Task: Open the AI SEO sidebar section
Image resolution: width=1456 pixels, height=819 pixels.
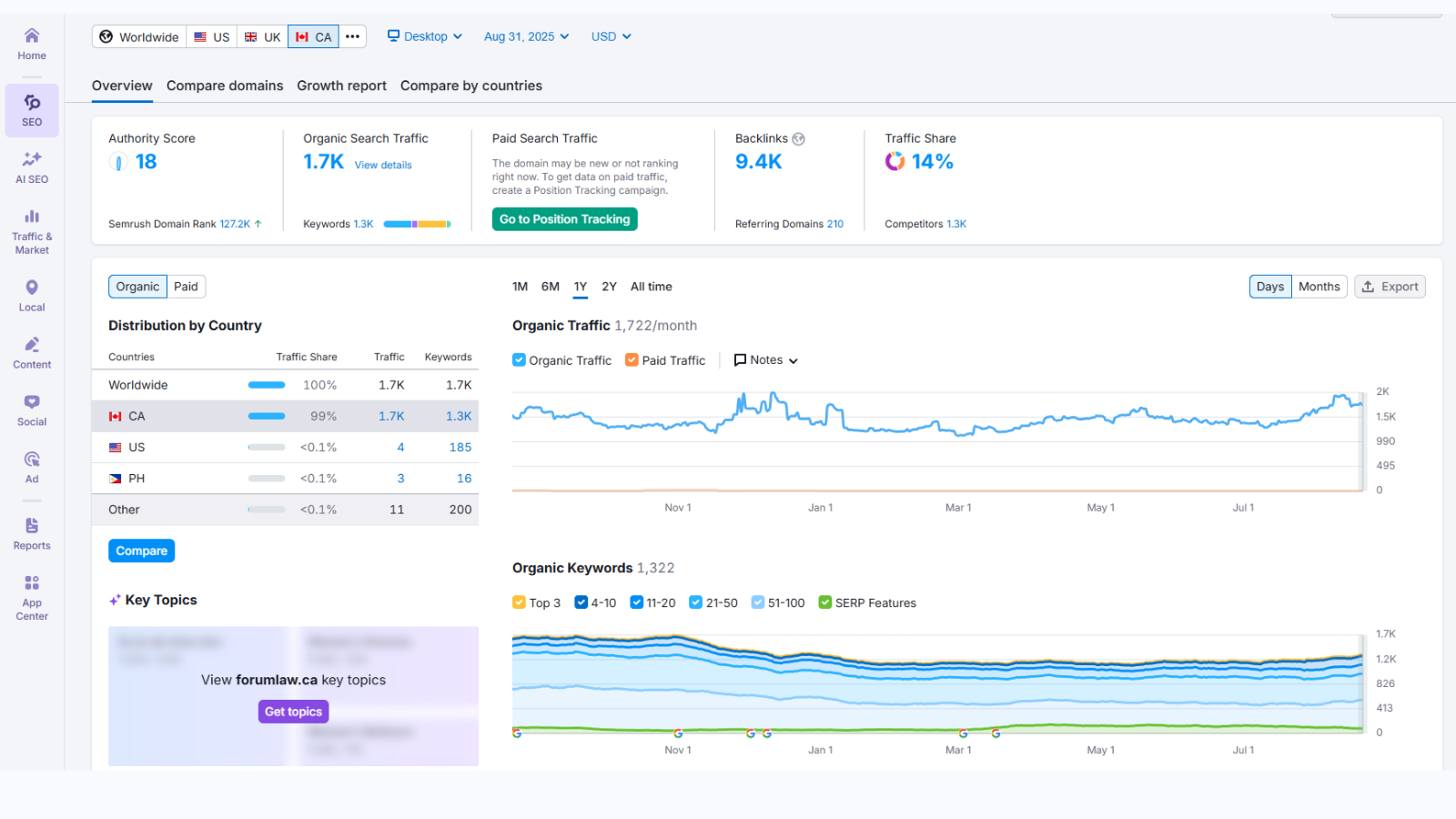Action: tap(32, 167)
